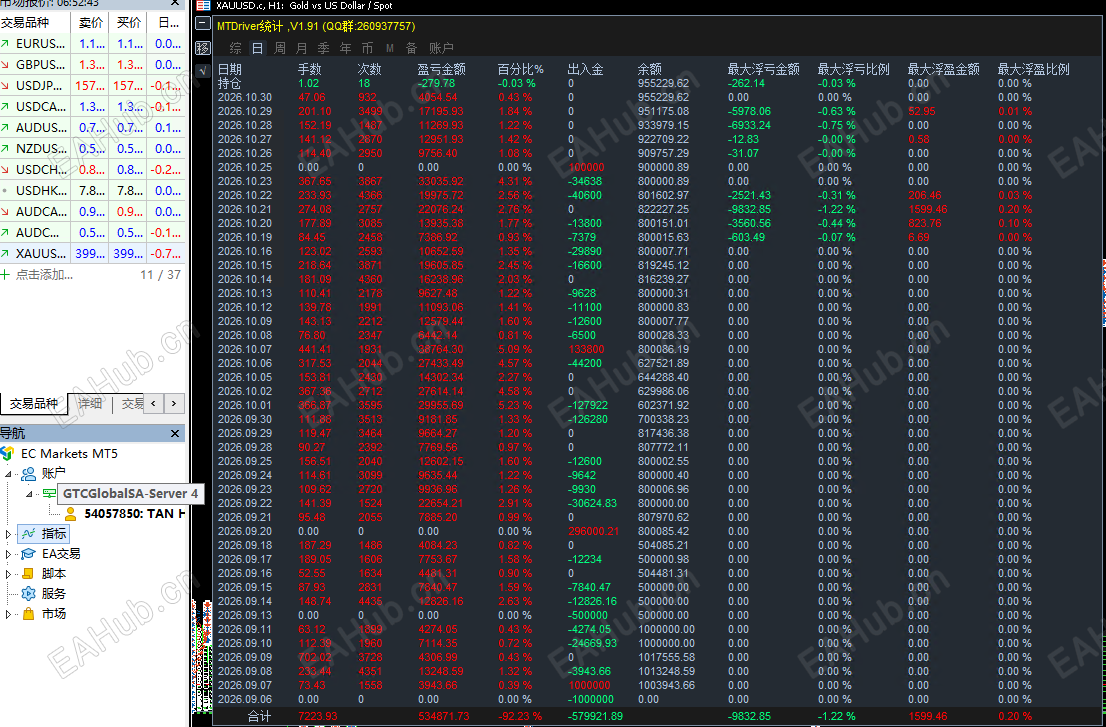Select the 账户 account statistics tab
The width and height of the screenshot is (1106, 727).
(x=441, y=48)
